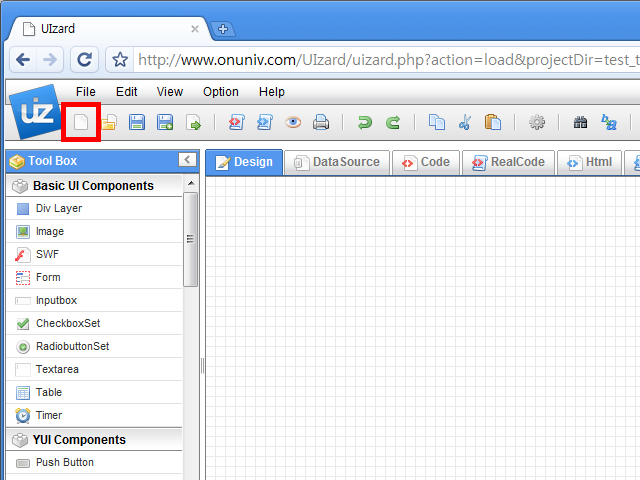Image resolution: width=640 pixels, height=480 pixels.
Task: Open the File menu
Action: click(x=86, y=92)
